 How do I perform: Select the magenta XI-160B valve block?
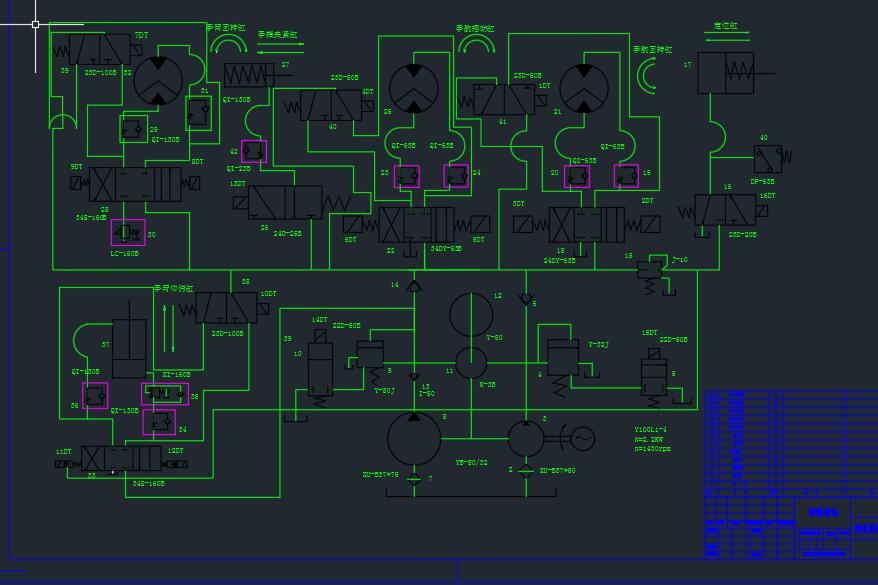point(165,394)
